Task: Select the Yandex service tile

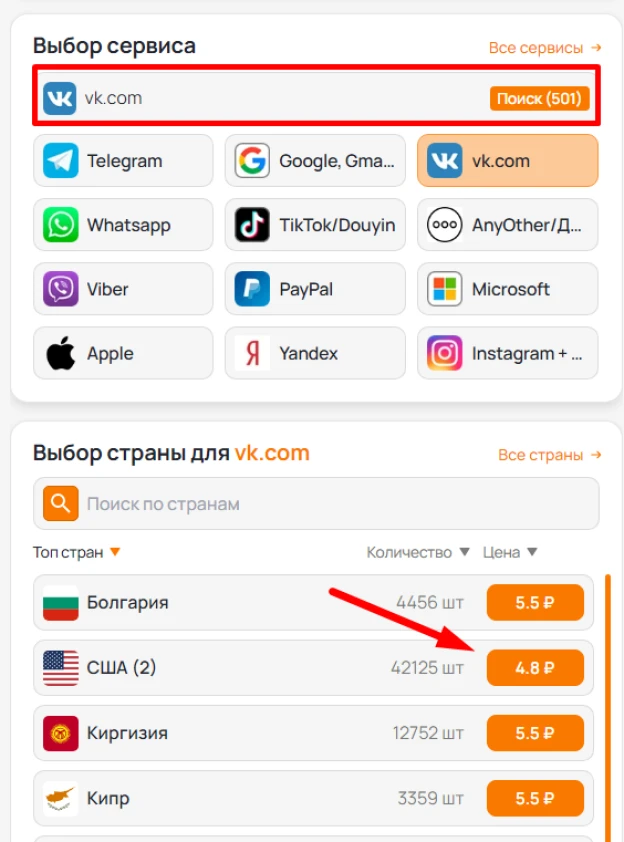Action: pyautogui.click(x=315, y=353)
